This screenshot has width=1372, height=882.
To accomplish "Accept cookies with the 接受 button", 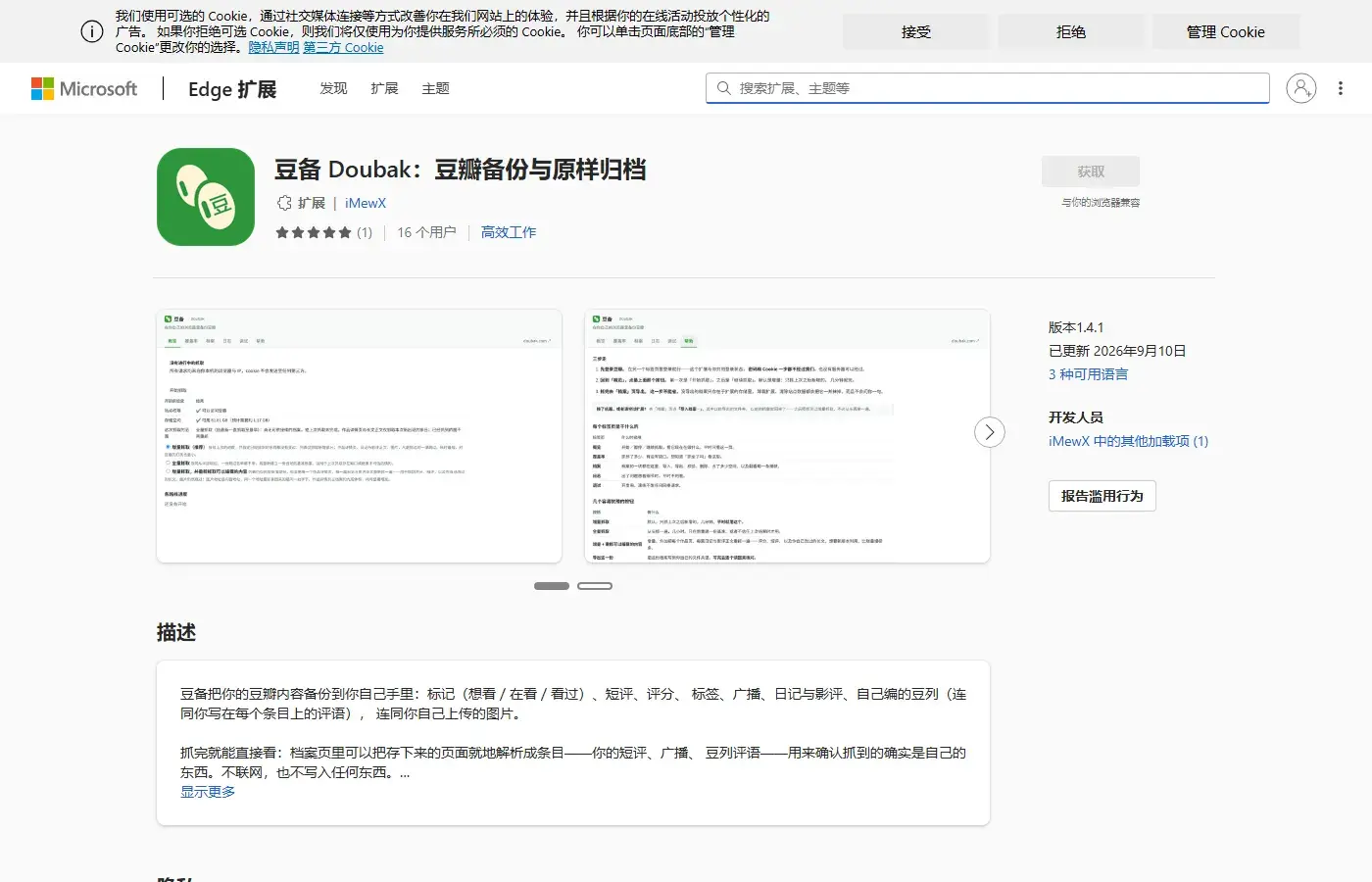I will click(x=916, y=32).
